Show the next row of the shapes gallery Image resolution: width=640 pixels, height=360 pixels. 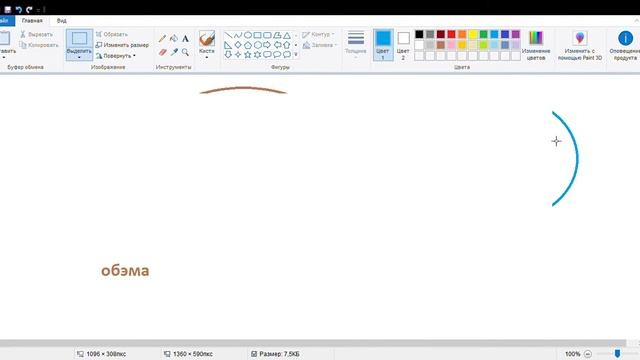(x=296, y=45)
